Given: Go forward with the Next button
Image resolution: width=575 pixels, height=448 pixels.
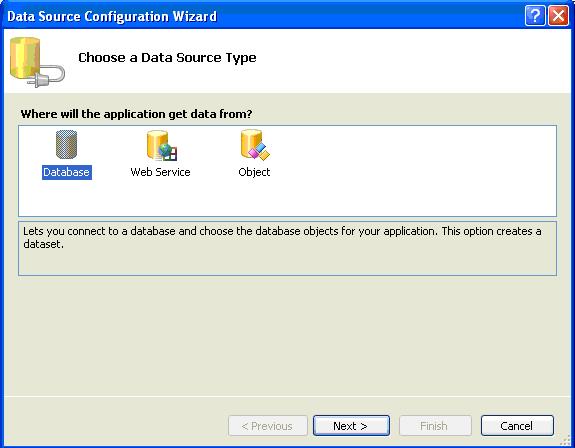Looking at the screenshot, I should coord(351,426).
